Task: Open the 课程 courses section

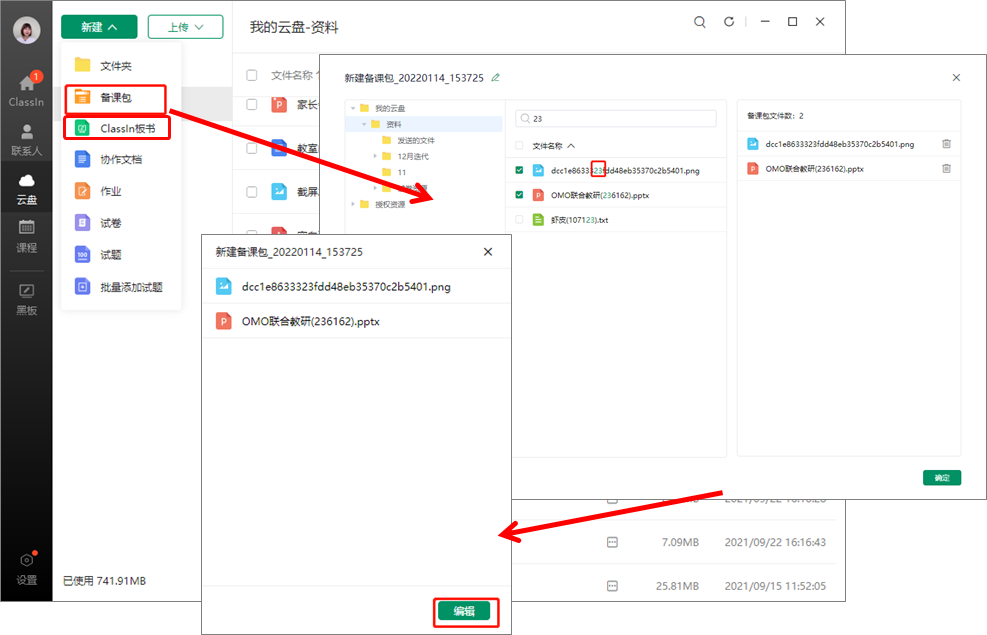Action: click(26, 236)
